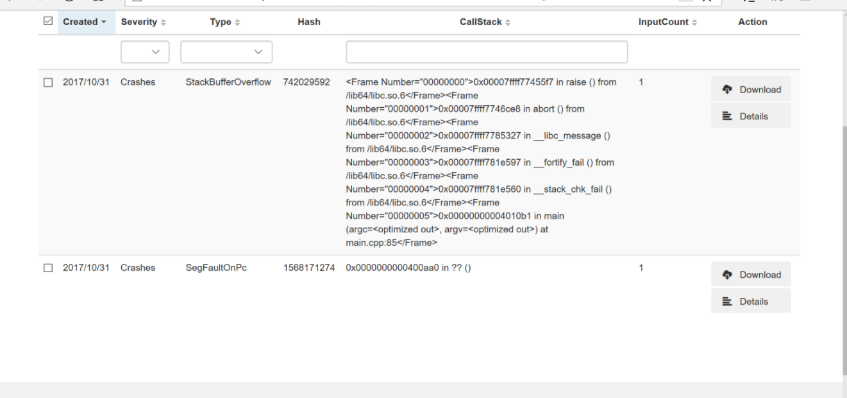
Task: Click the sort arrows next to CallStack
Action: [508, 22]
